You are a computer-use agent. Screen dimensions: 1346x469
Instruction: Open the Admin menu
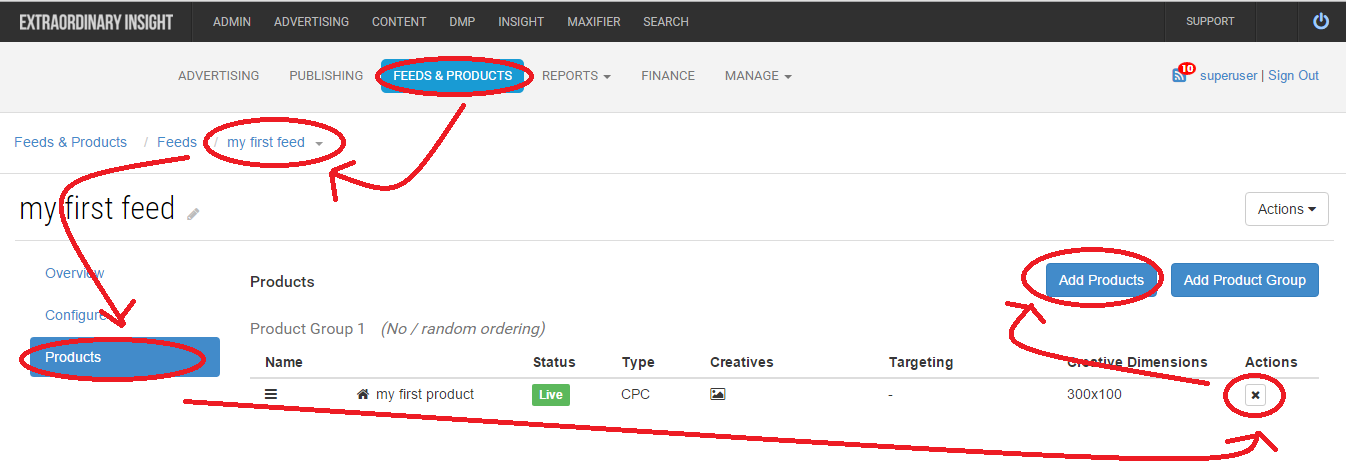232,21
